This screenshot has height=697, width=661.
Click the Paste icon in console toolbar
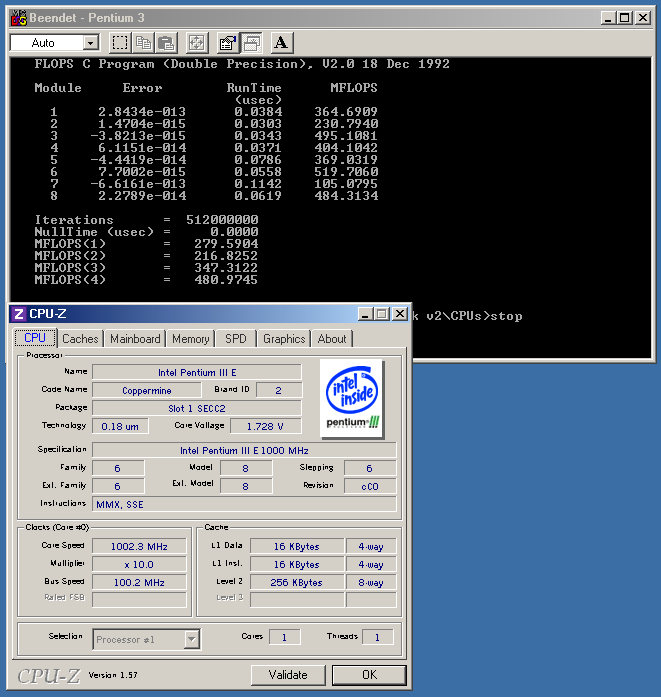point(166,43)
